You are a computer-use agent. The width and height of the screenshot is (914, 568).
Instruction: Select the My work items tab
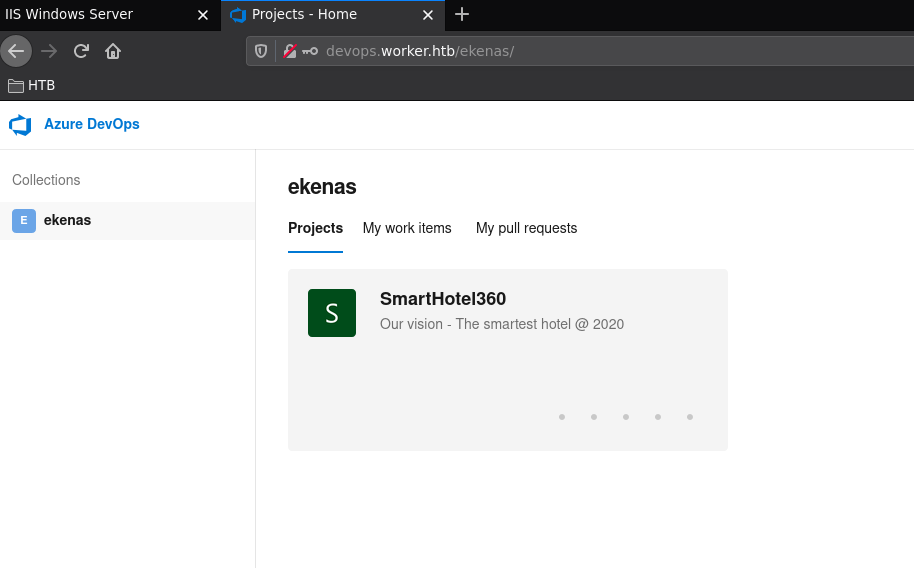407,228
